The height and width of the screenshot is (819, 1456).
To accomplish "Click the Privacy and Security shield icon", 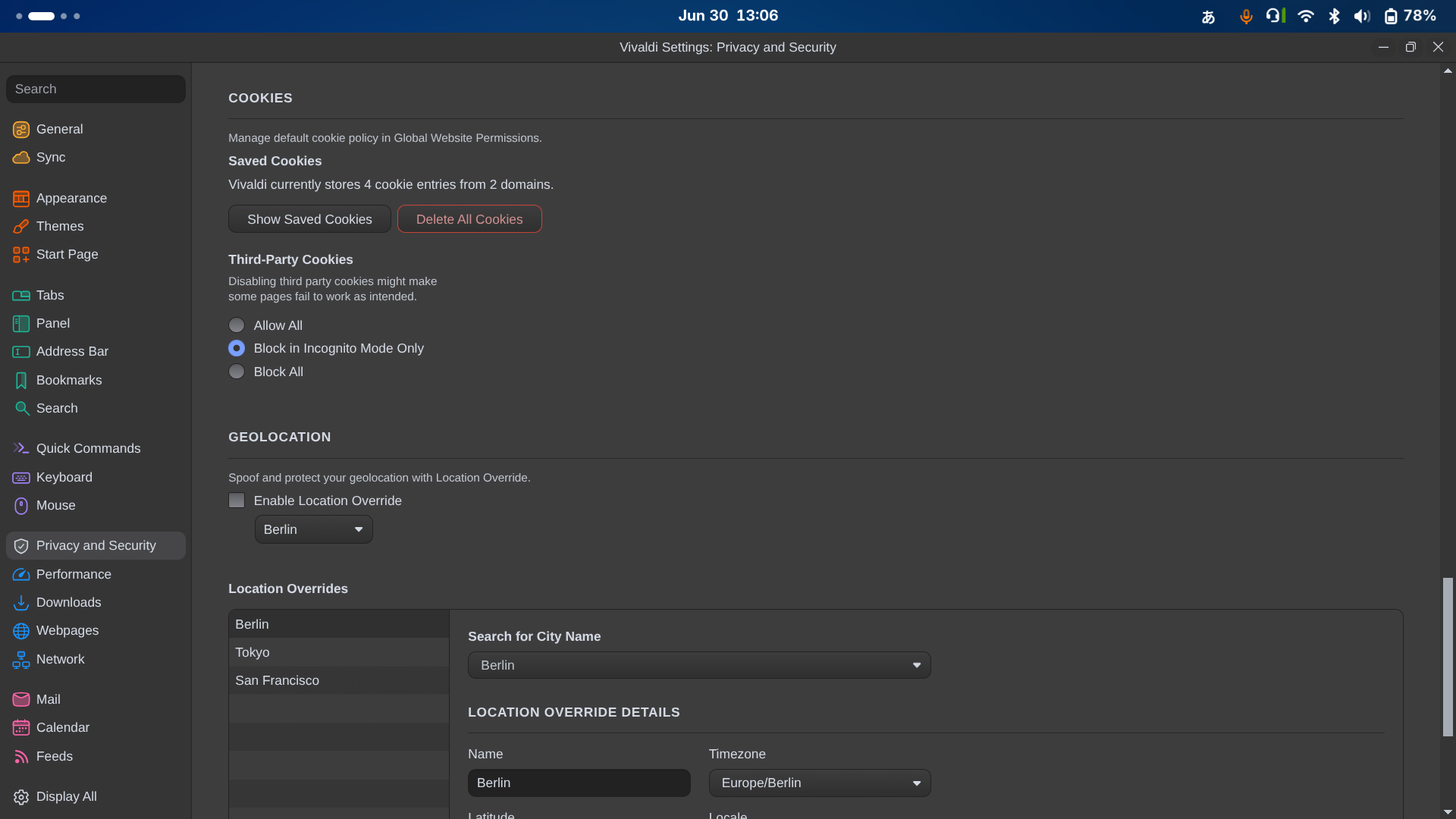I will pos(21,546).
